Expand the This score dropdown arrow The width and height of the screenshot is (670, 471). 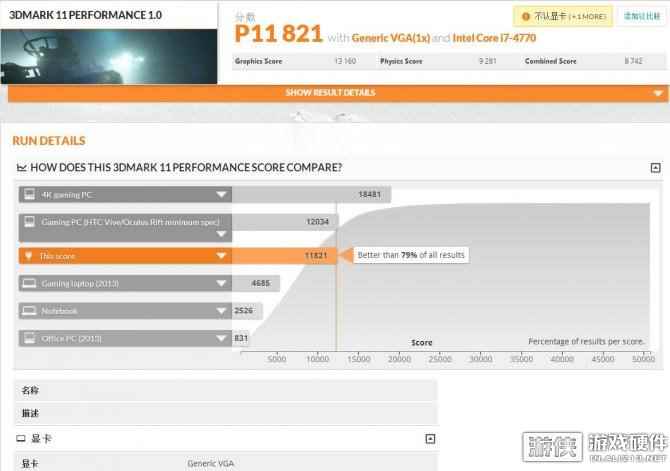tap(221, 255)
